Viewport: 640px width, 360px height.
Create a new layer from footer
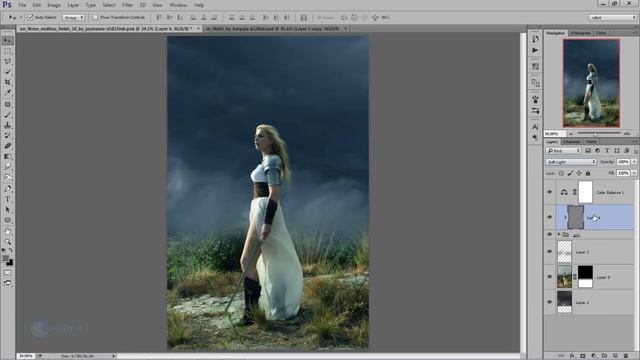[x=615, y=356]
